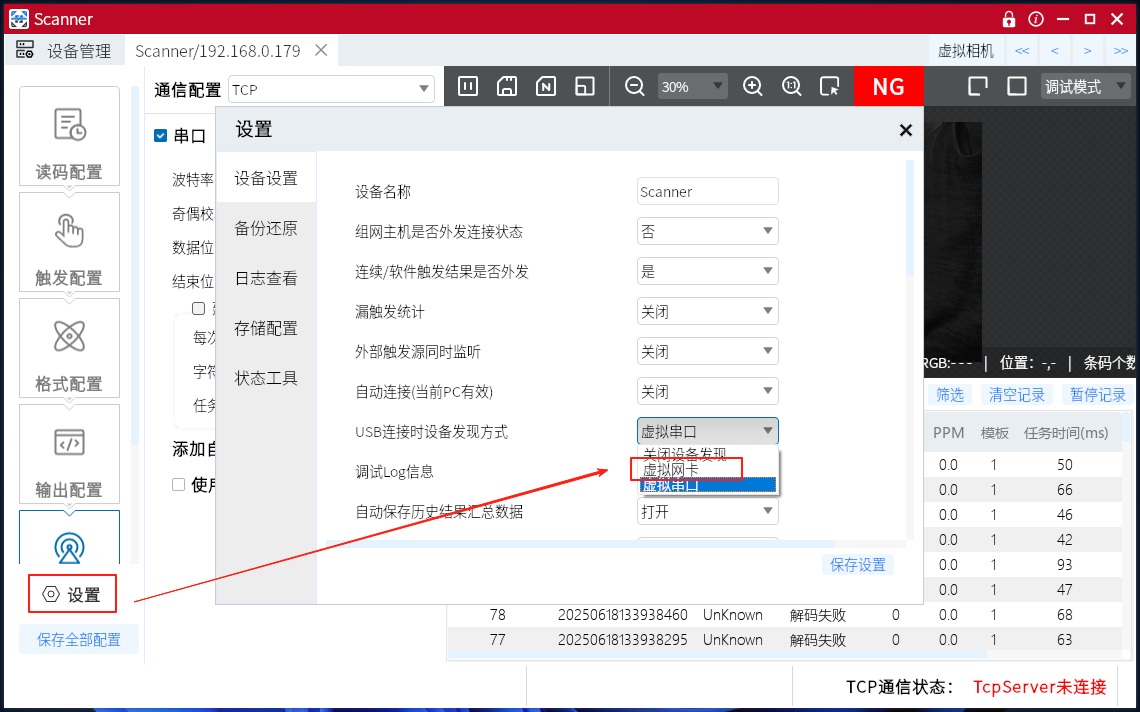Open 连续/软件触发结果是否外发 dropdown

pos(707,271)
